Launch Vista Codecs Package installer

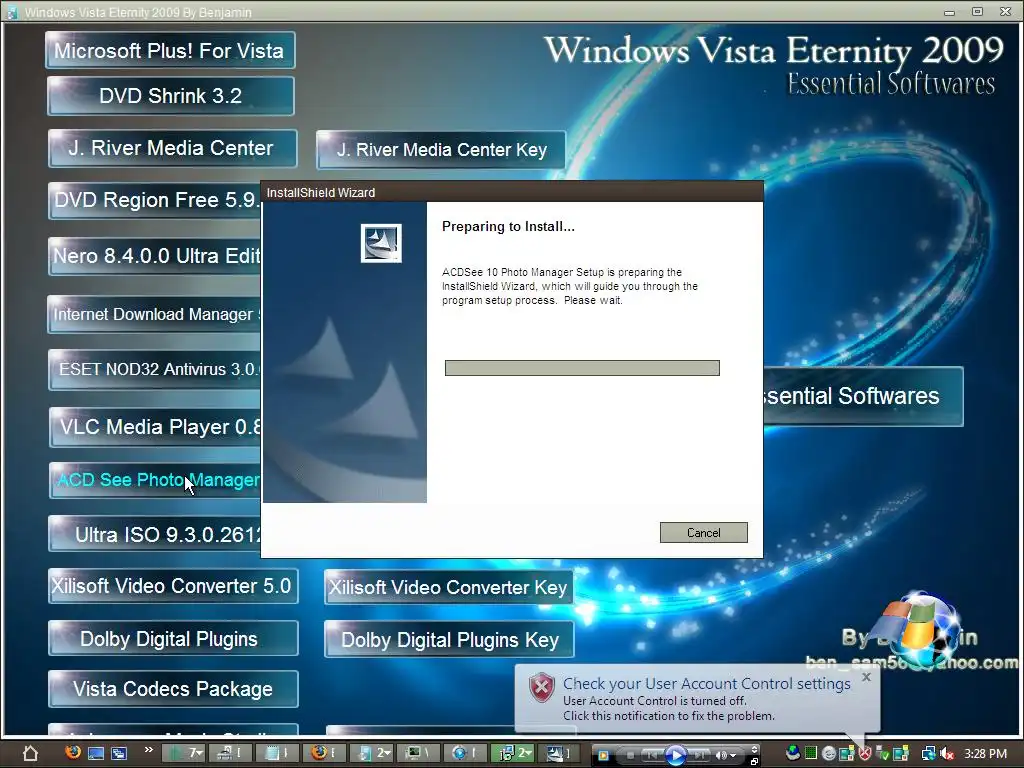tap(173, 689)
